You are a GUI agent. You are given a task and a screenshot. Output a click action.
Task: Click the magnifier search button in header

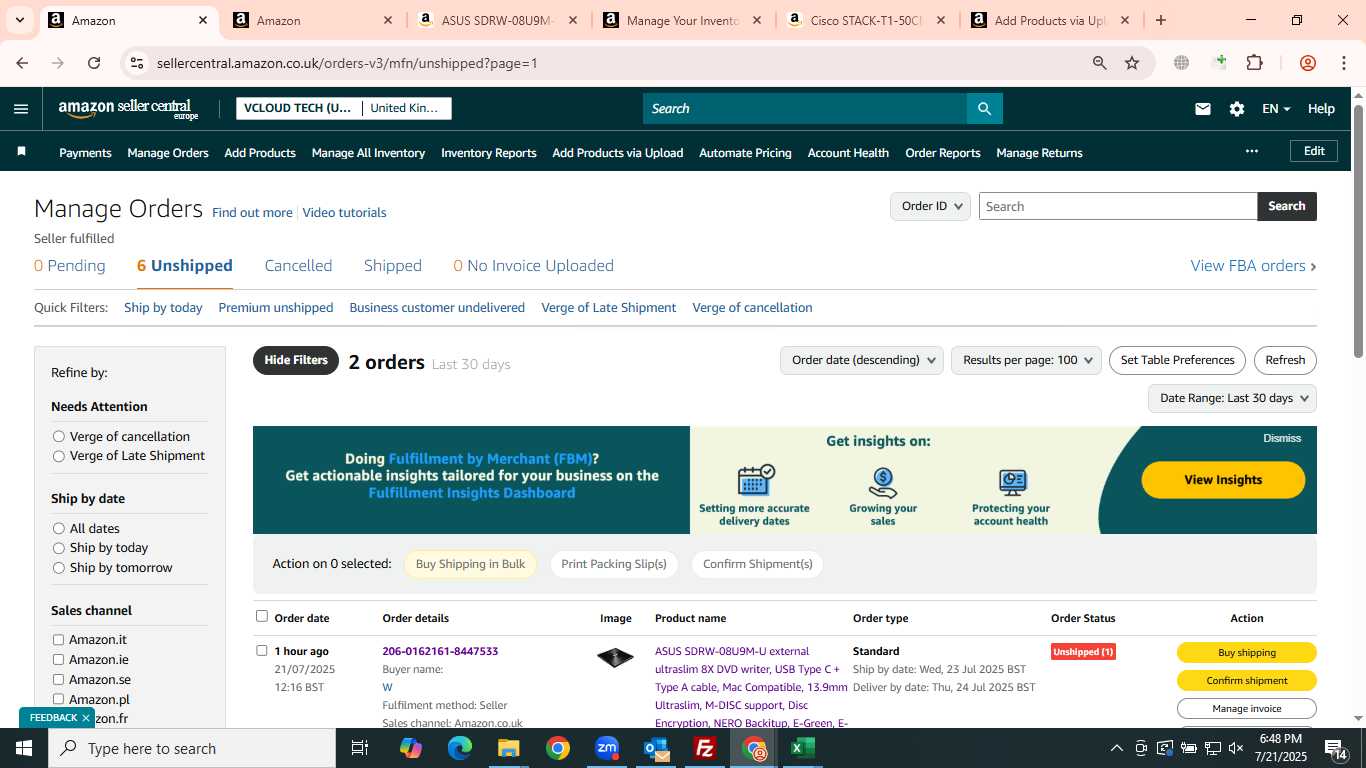point(984,109)
